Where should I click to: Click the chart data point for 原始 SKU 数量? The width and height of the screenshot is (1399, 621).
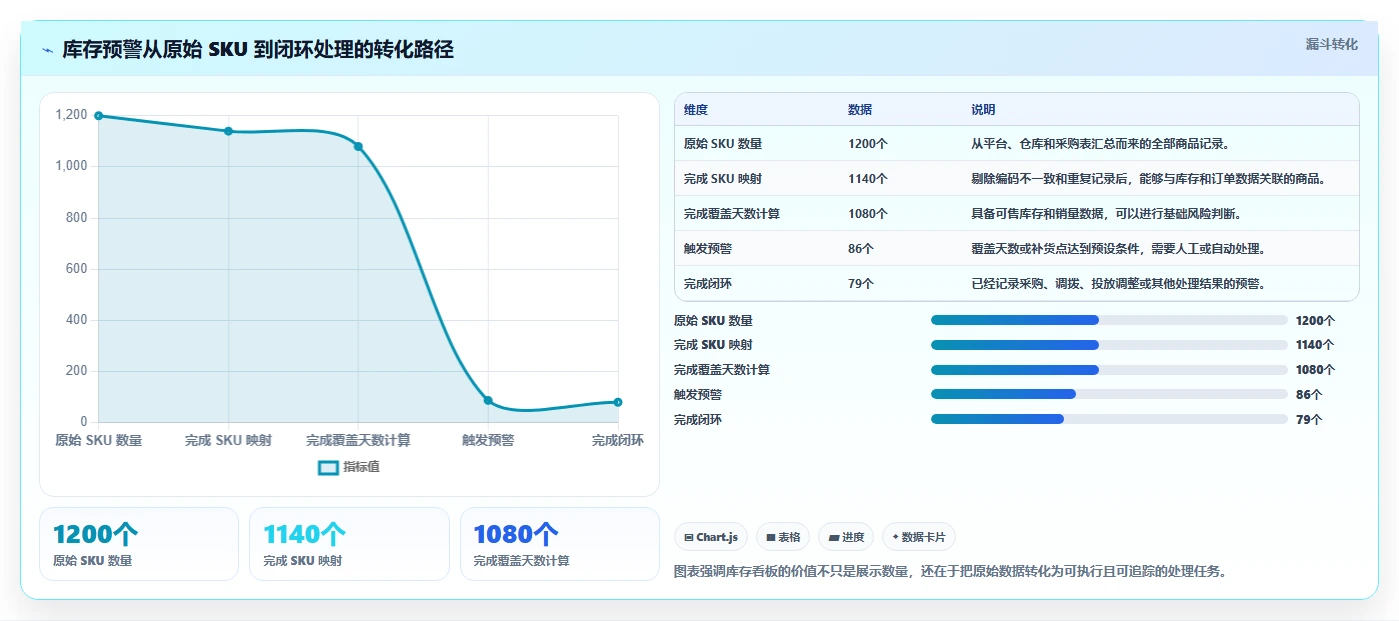point(98,116)
